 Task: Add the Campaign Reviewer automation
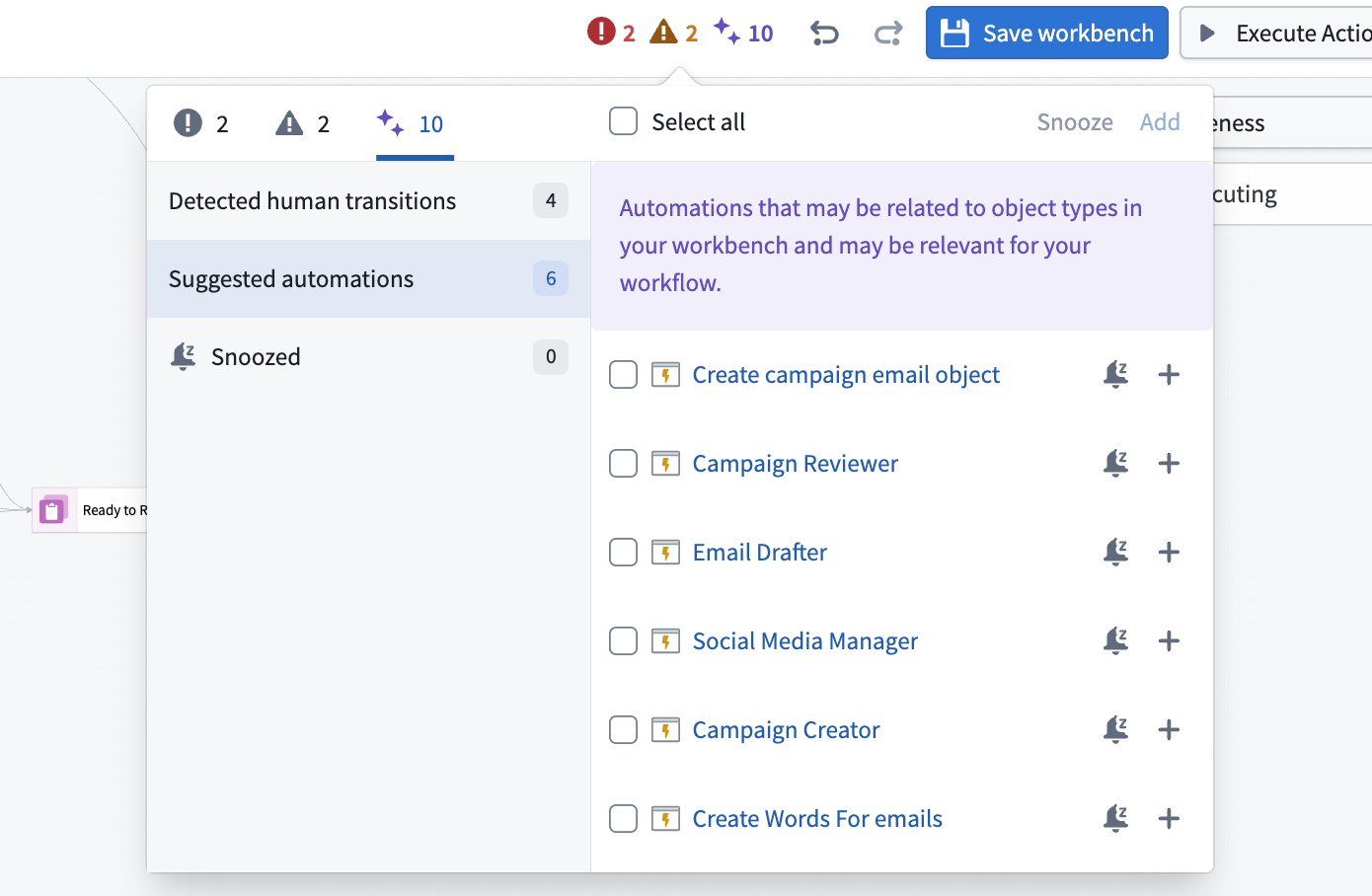click(x=1169, y=464)
